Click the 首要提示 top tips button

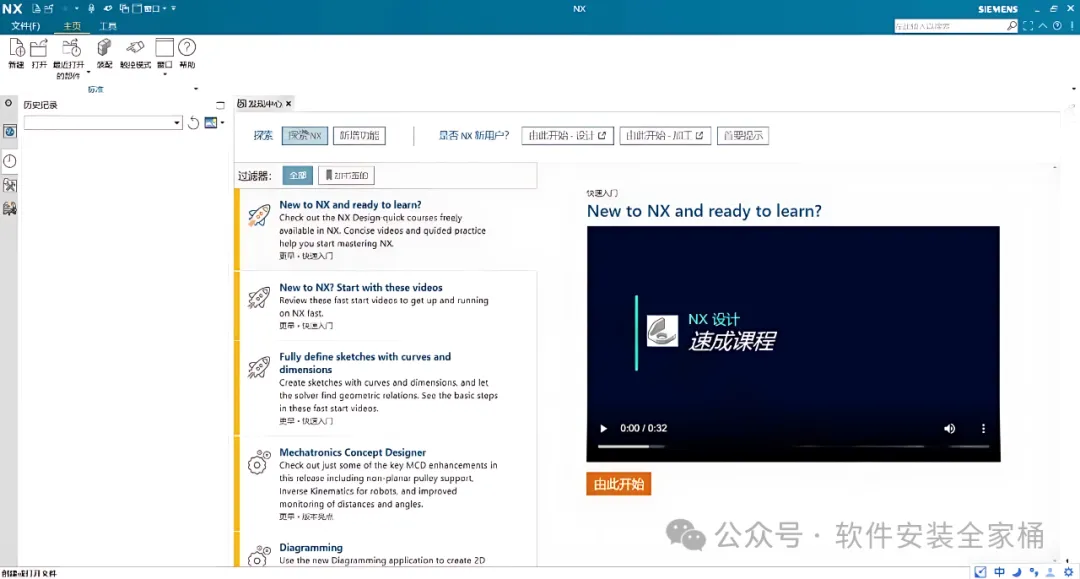(743, 136)
